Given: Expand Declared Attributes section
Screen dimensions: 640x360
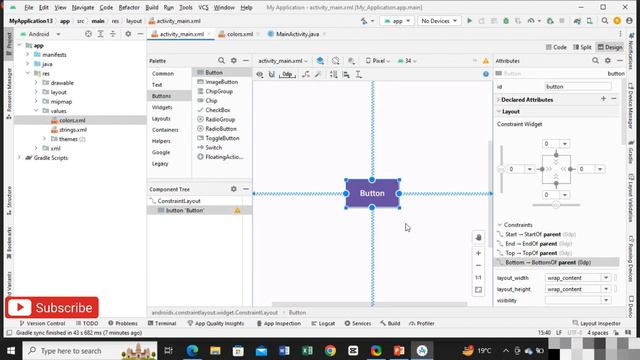Looking at the screenshot, I should click(x=498, y=100).
